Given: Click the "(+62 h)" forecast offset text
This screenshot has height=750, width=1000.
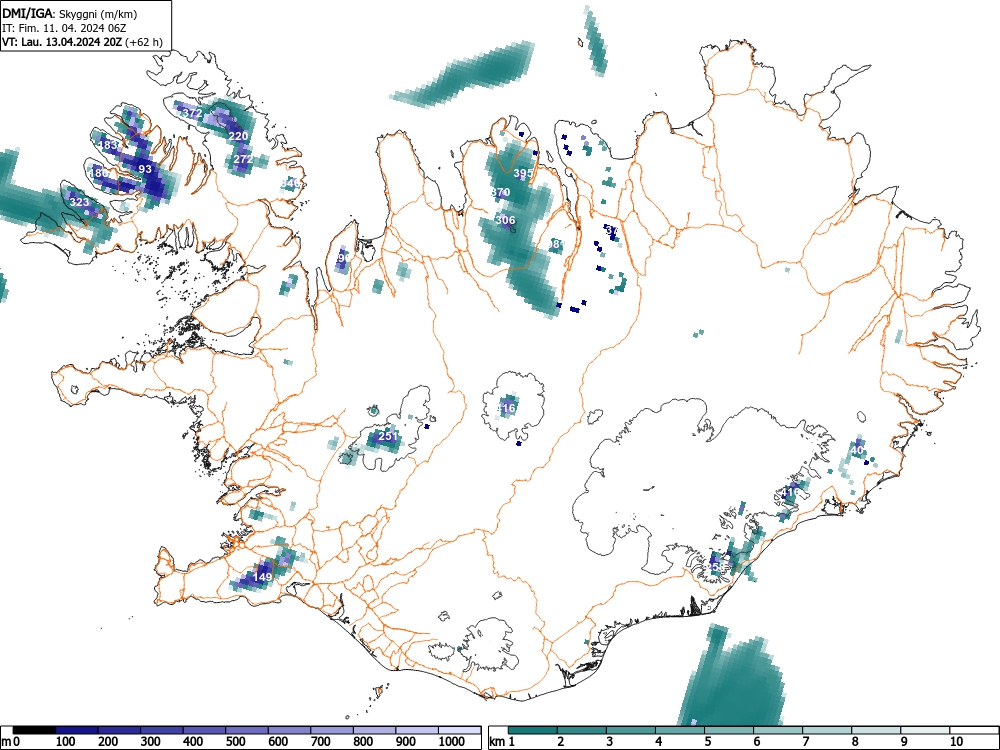Looking at the screenshot, I should [145, 42].
